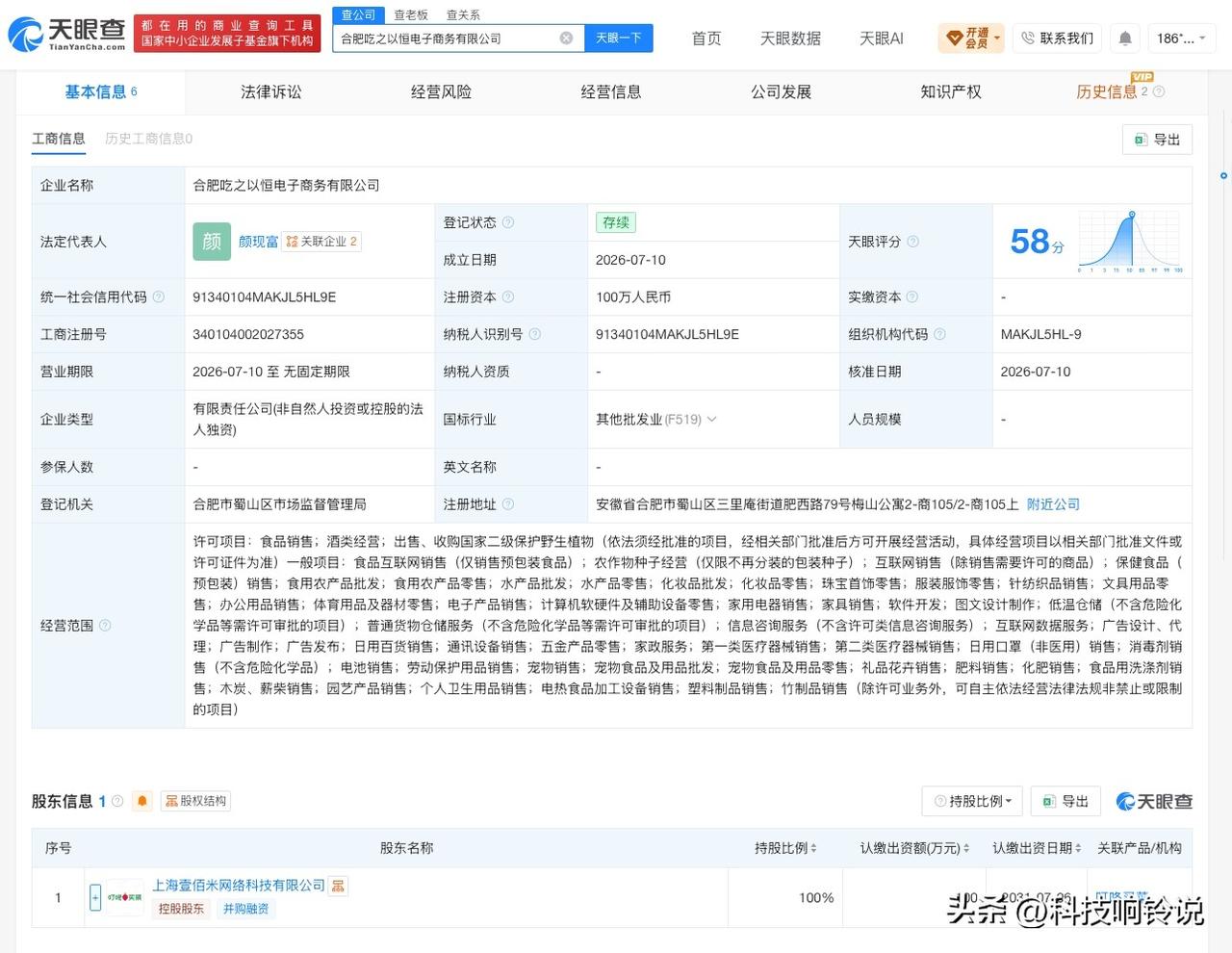Clear the search box with the X icon
The height and width of the screenshot is (953, 1232).
click(566, 39)
